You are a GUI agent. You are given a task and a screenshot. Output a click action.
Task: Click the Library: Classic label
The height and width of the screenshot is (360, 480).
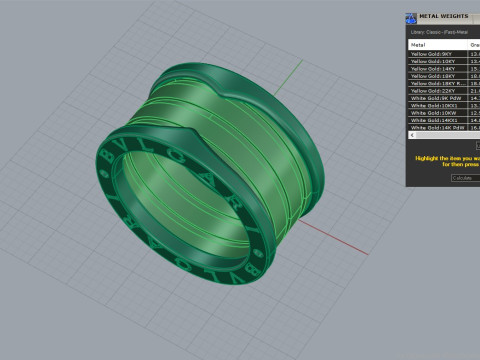click(x=439, y=32)
